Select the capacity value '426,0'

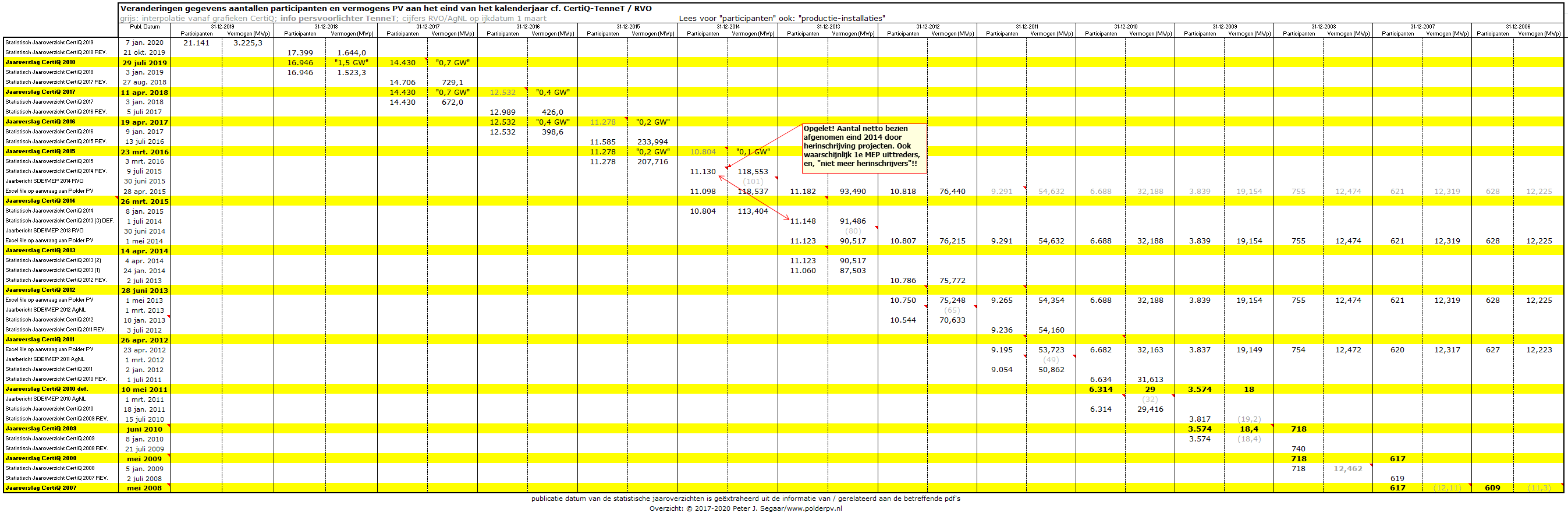(x=552, y=112)
